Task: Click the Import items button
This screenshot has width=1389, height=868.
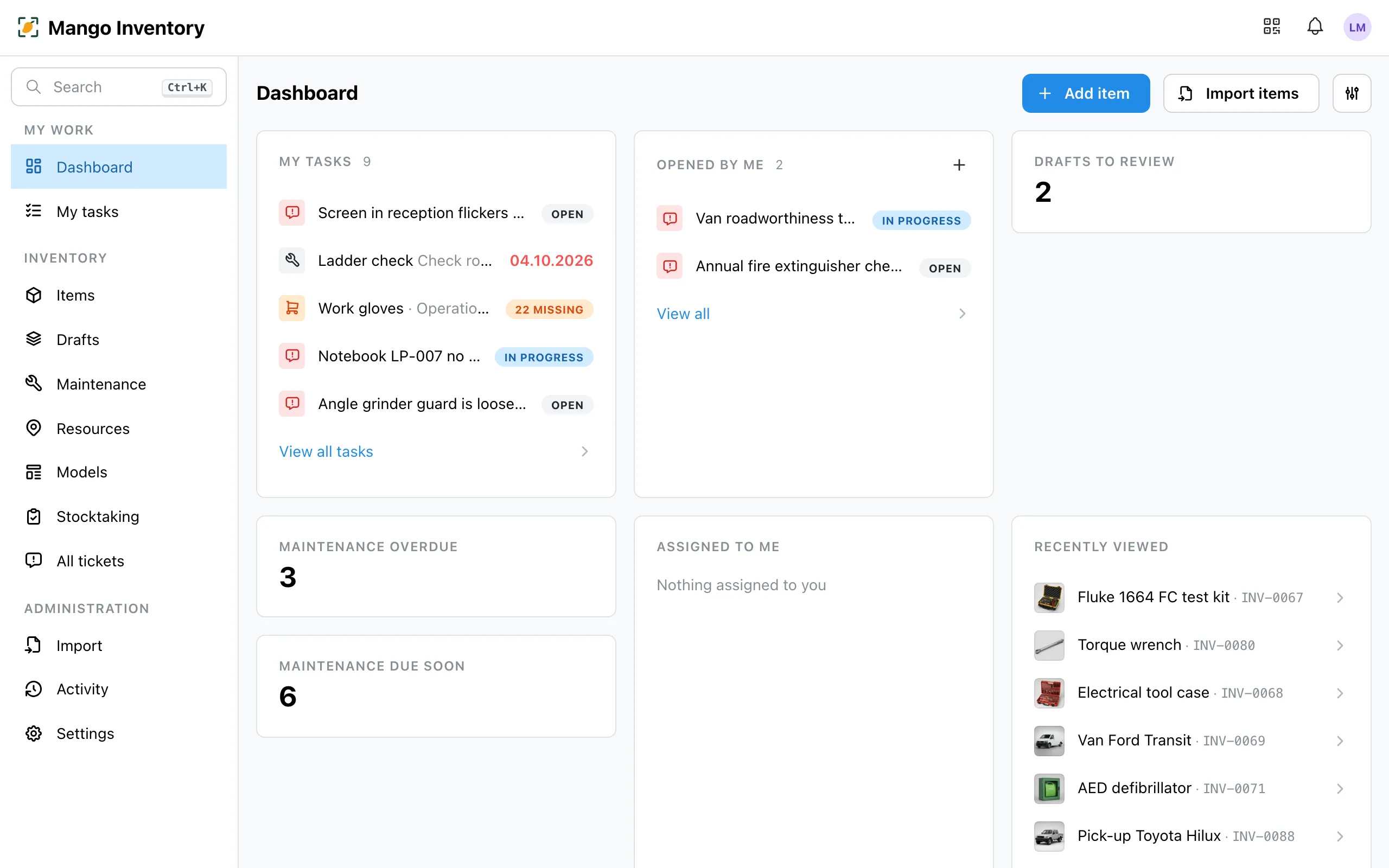Action: [1241, 93]
